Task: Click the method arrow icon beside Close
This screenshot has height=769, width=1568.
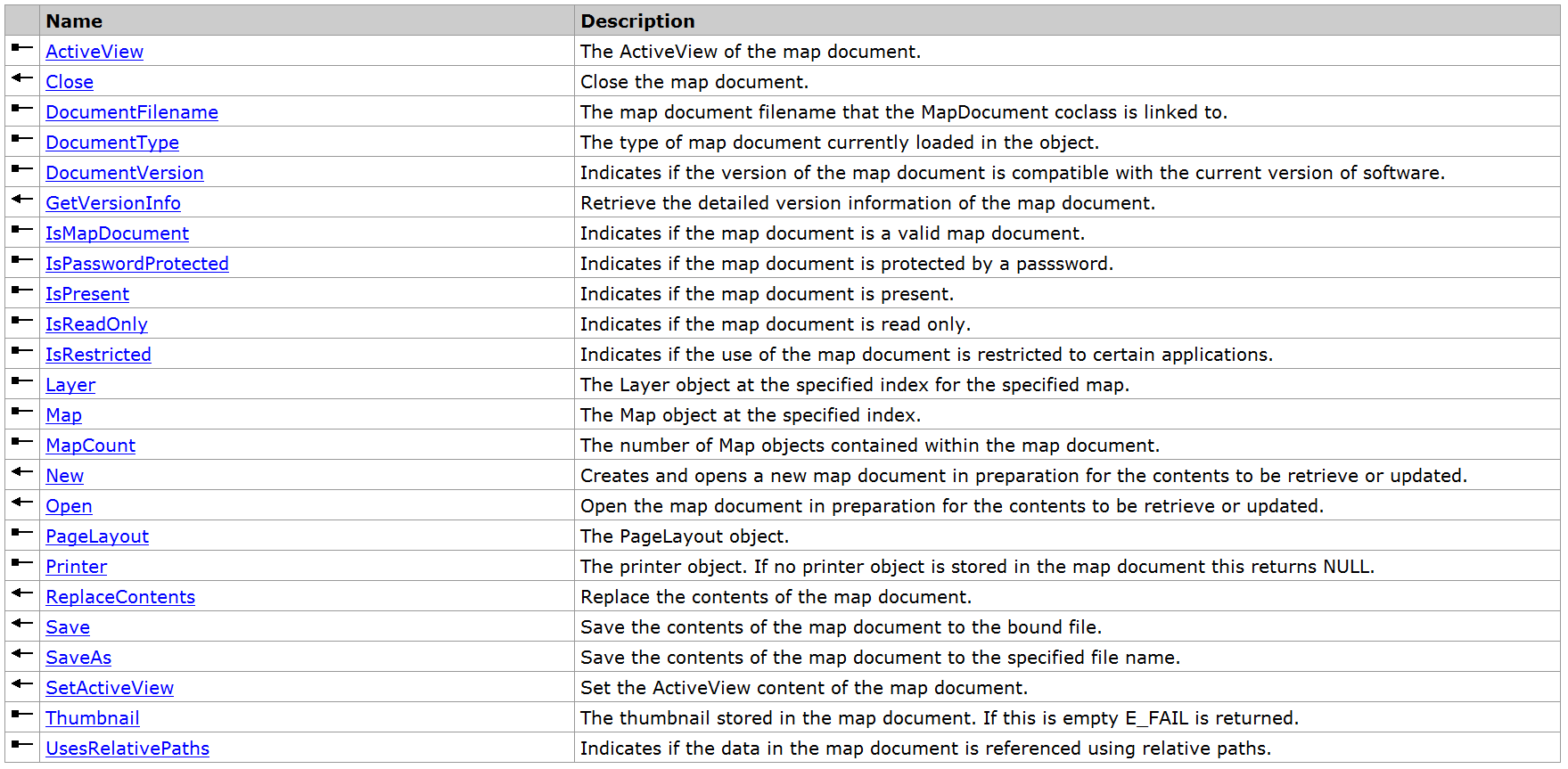Action: (x=22, y=78)
